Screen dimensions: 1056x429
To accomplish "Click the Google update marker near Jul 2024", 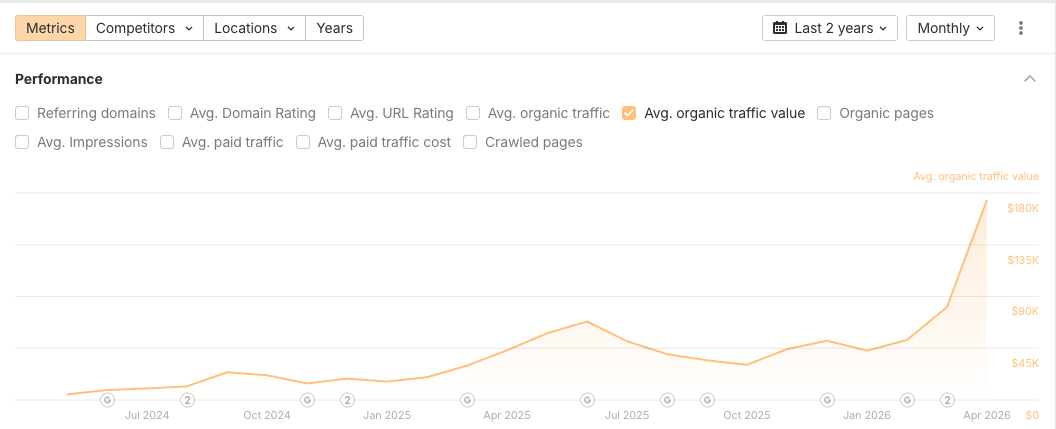I will [x=107, y=400].
